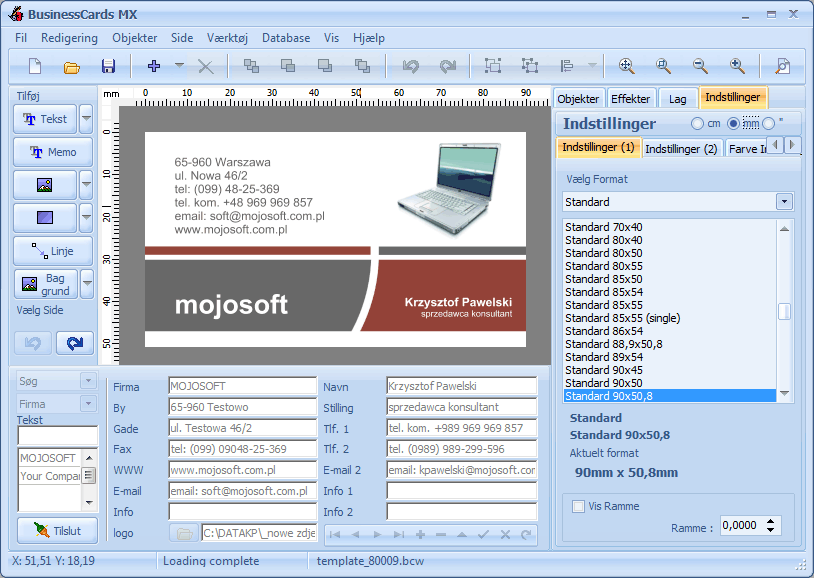
Task: Zoom out with the minus magnifier icon
Action: click(x=700, y=66)
